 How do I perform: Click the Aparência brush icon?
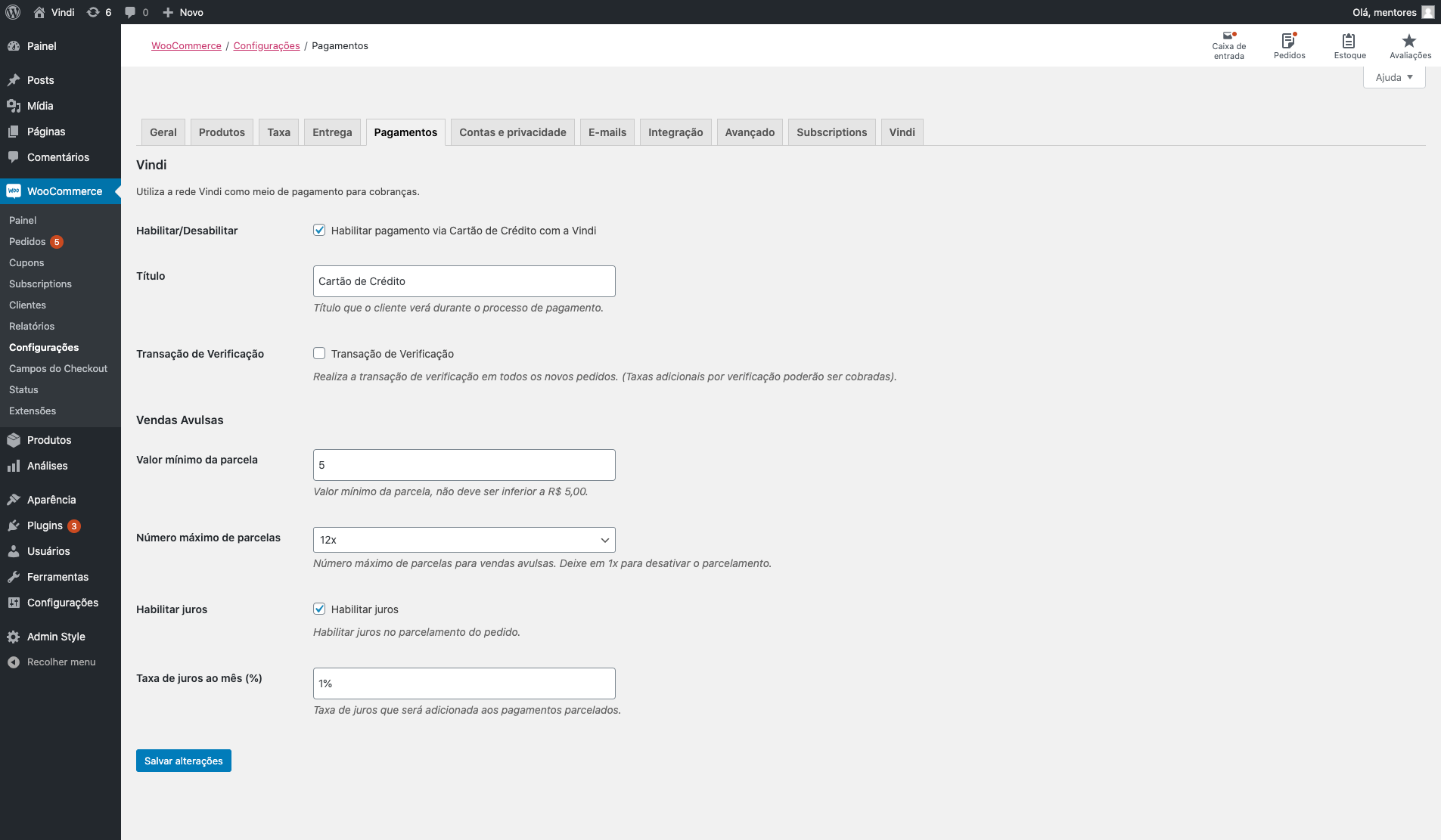point(14,500)
